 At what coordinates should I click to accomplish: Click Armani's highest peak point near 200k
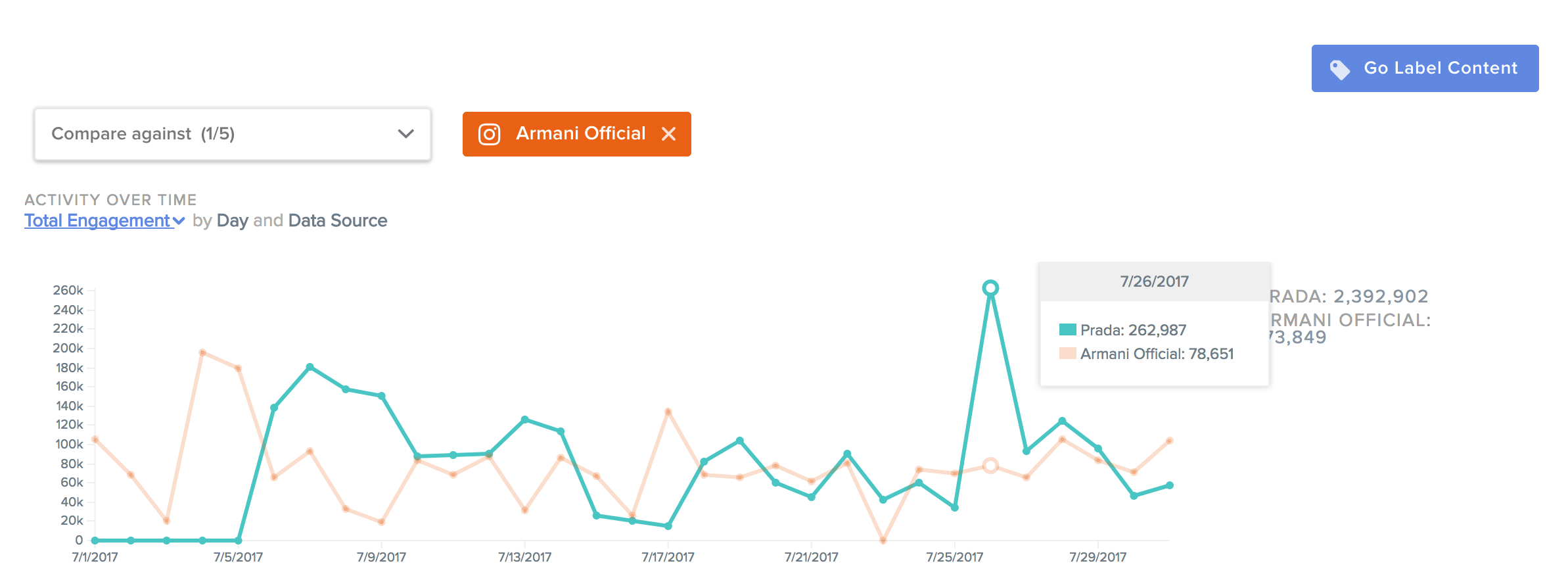click(202, 352)
